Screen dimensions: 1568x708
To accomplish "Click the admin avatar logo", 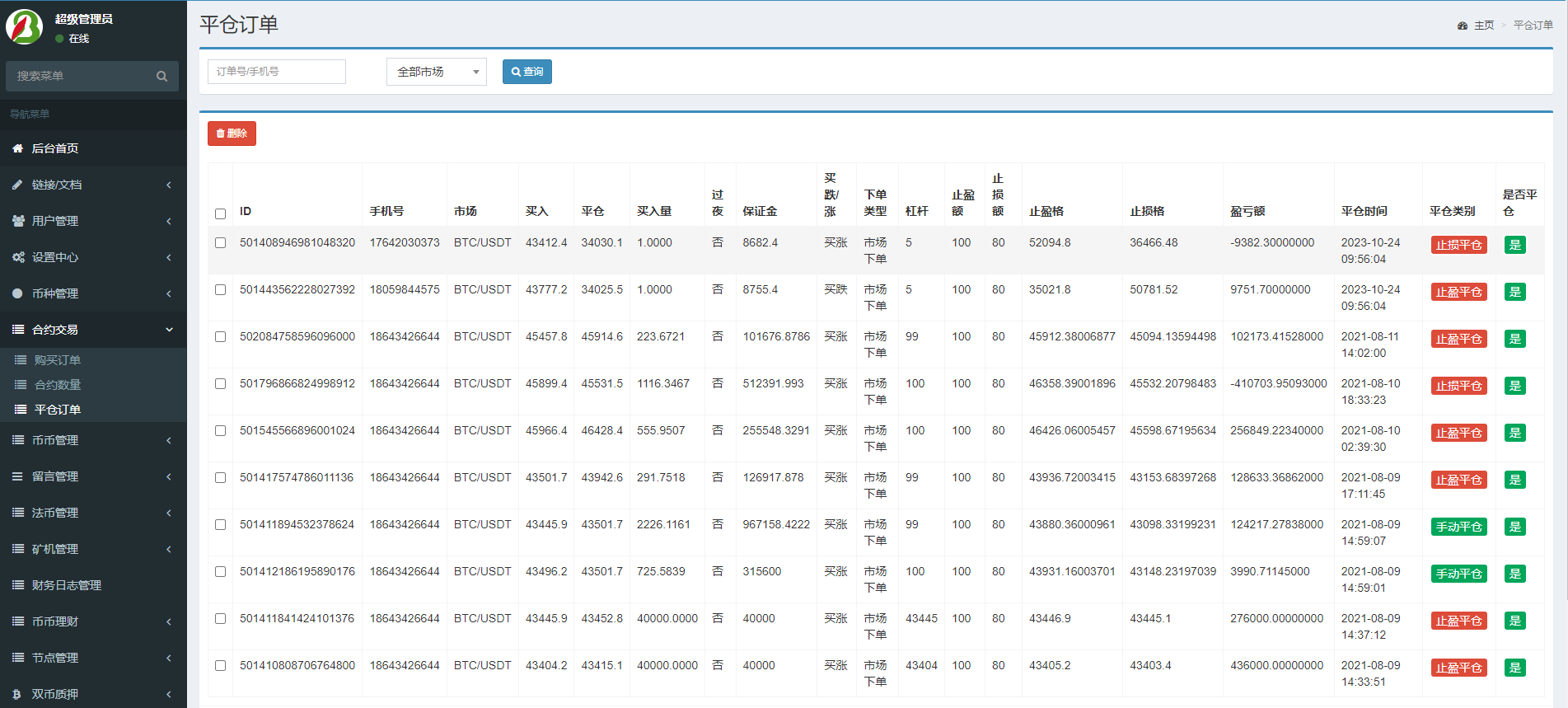I will [x=25, y=27].
